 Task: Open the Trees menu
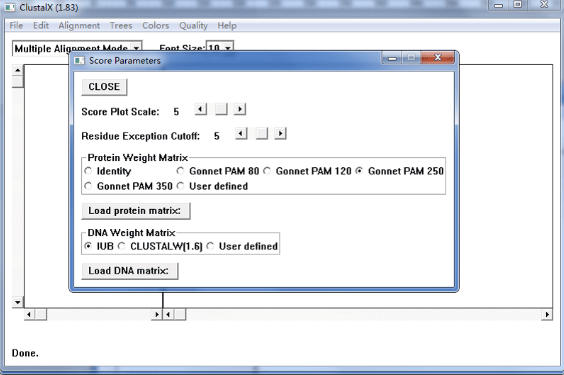[121, 26]
